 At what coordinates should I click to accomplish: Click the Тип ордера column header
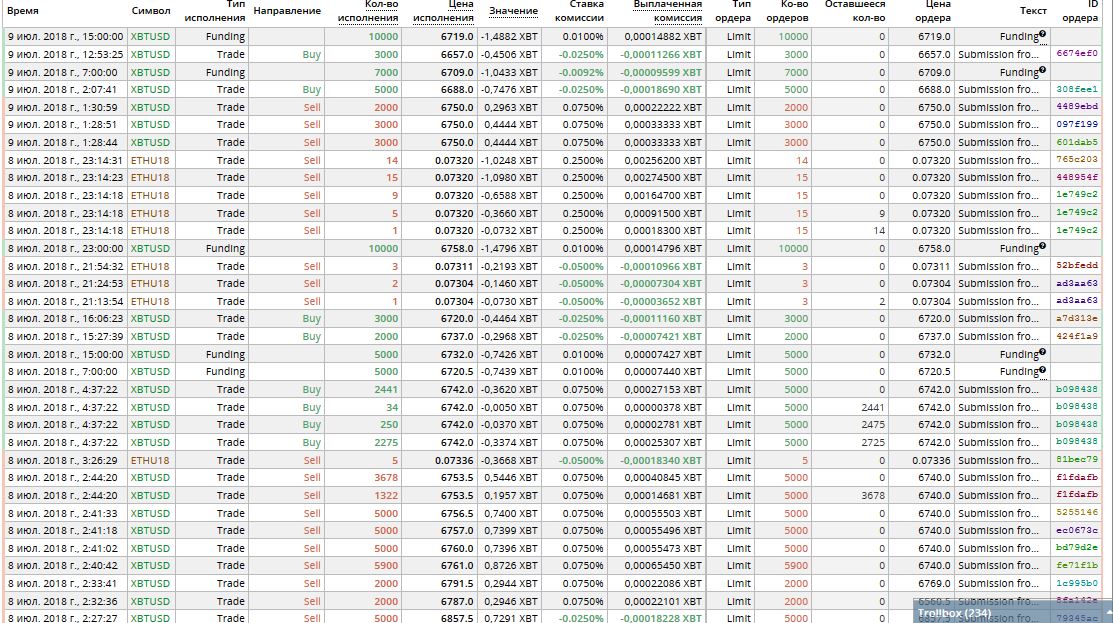point(733,11)
